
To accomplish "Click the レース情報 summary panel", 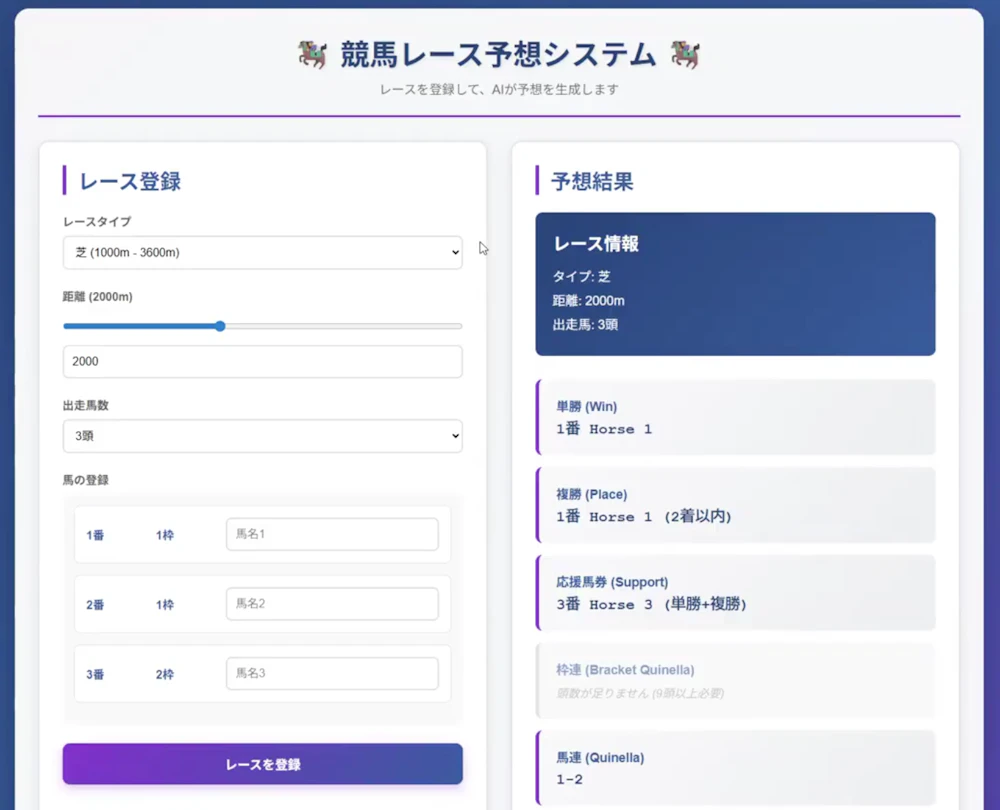I will click(x=736, y=284).
